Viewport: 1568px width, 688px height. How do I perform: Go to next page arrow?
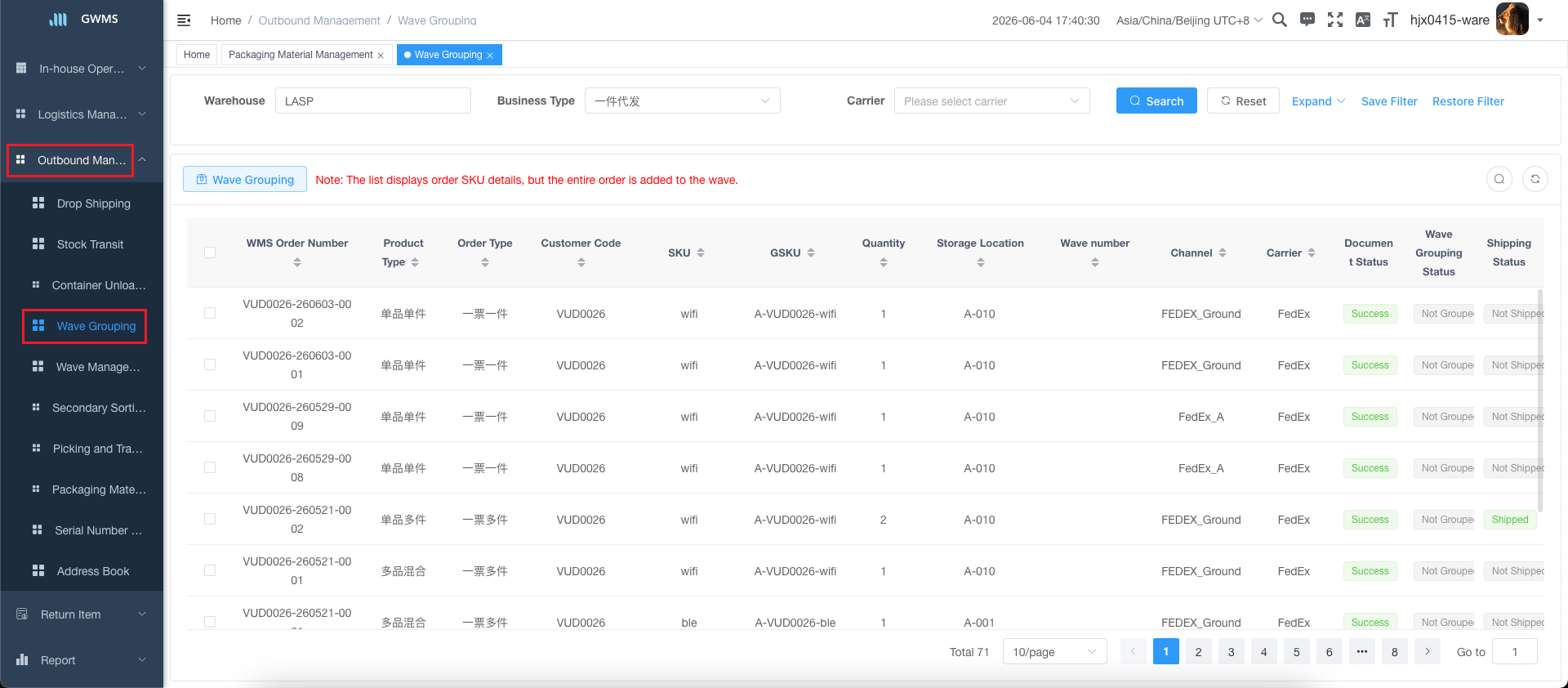[1428, 651]
